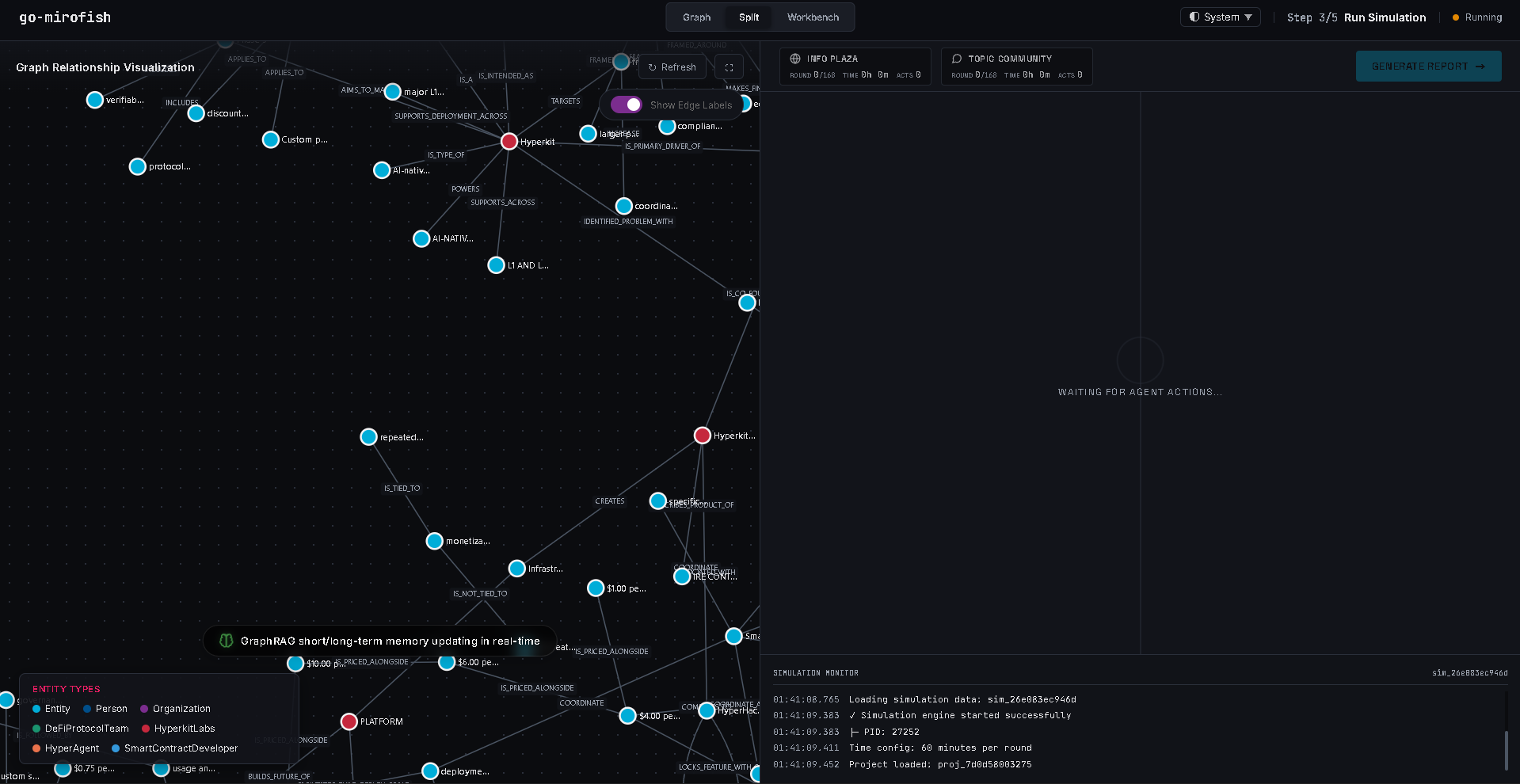1520x784 pixels.
Task: Click log line 'Time config: 60 minutes per round'
Action: click(940, 748)
